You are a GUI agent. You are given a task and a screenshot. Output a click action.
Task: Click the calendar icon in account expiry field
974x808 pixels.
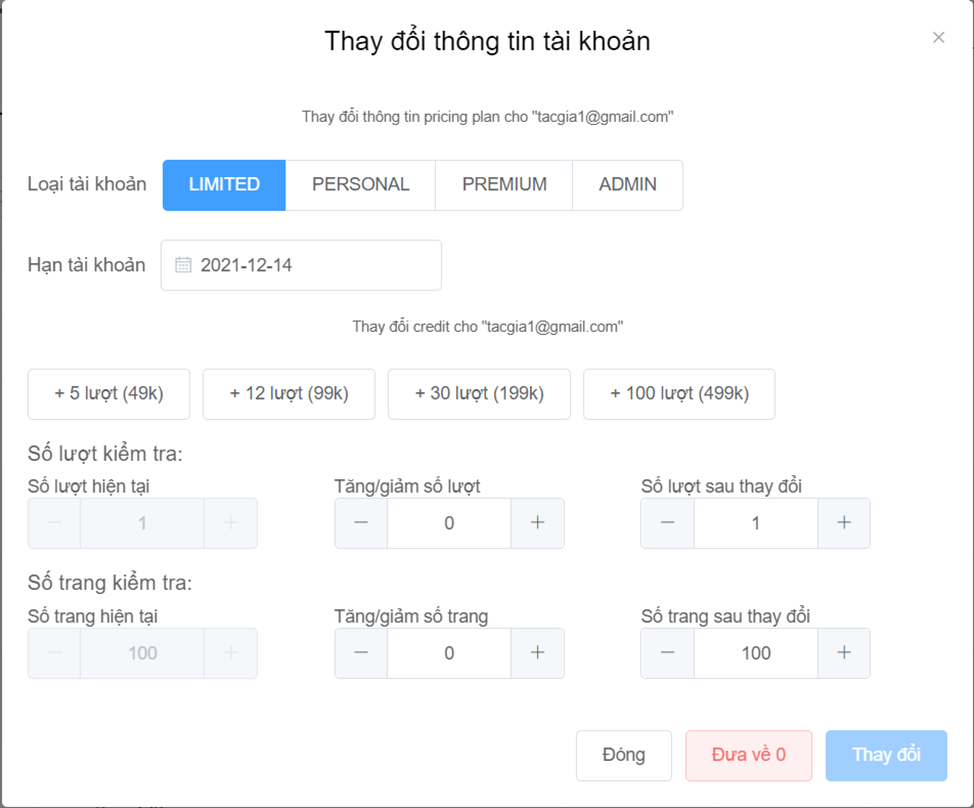[183, 265]
